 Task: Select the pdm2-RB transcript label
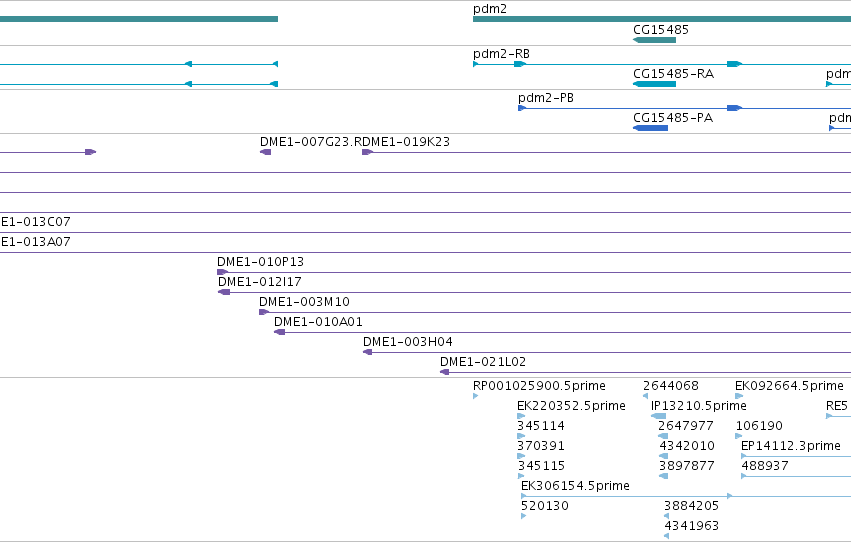[x=501, y=54]
